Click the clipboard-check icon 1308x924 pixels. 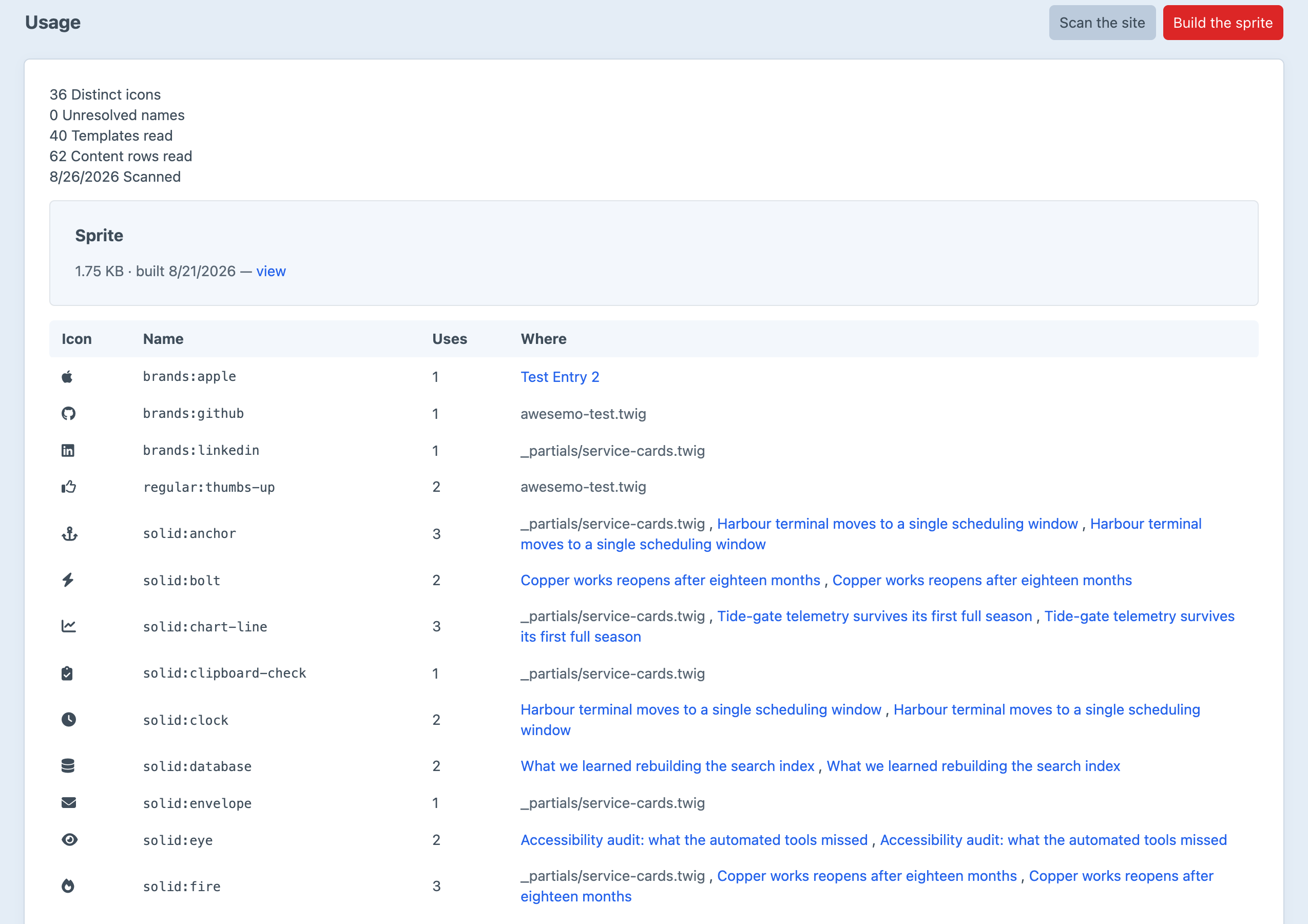pyautogui.click(x=67, y=673)
